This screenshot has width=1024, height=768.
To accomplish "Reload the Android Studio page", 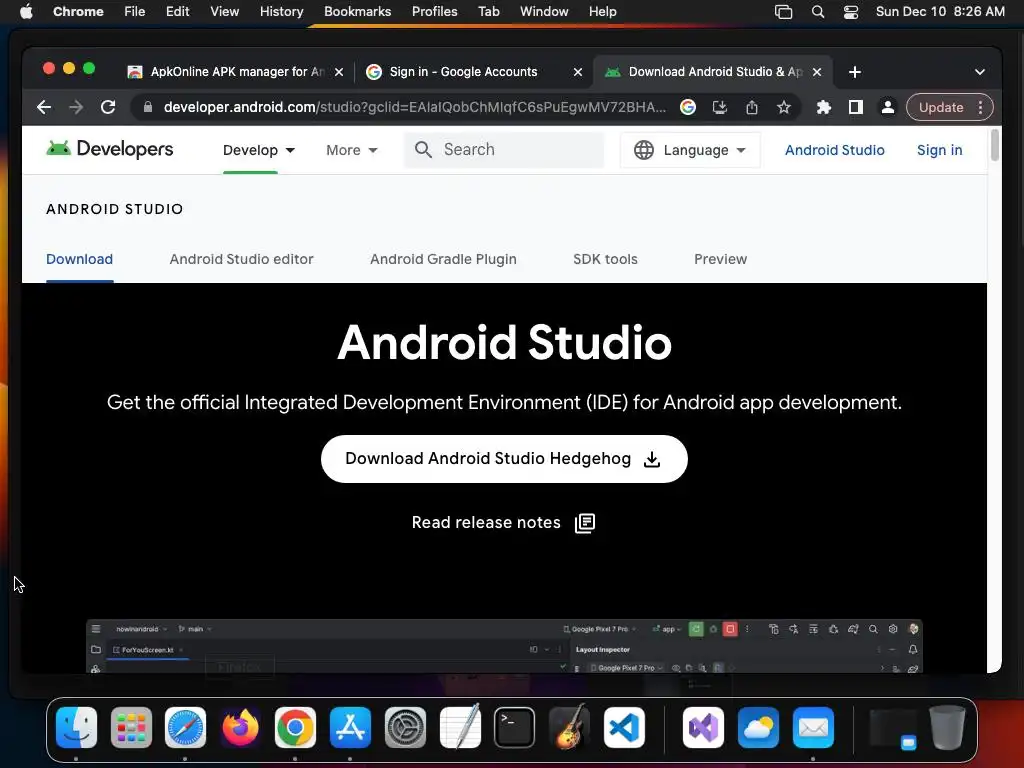I will pyautogui.click(x=108, y=107).
